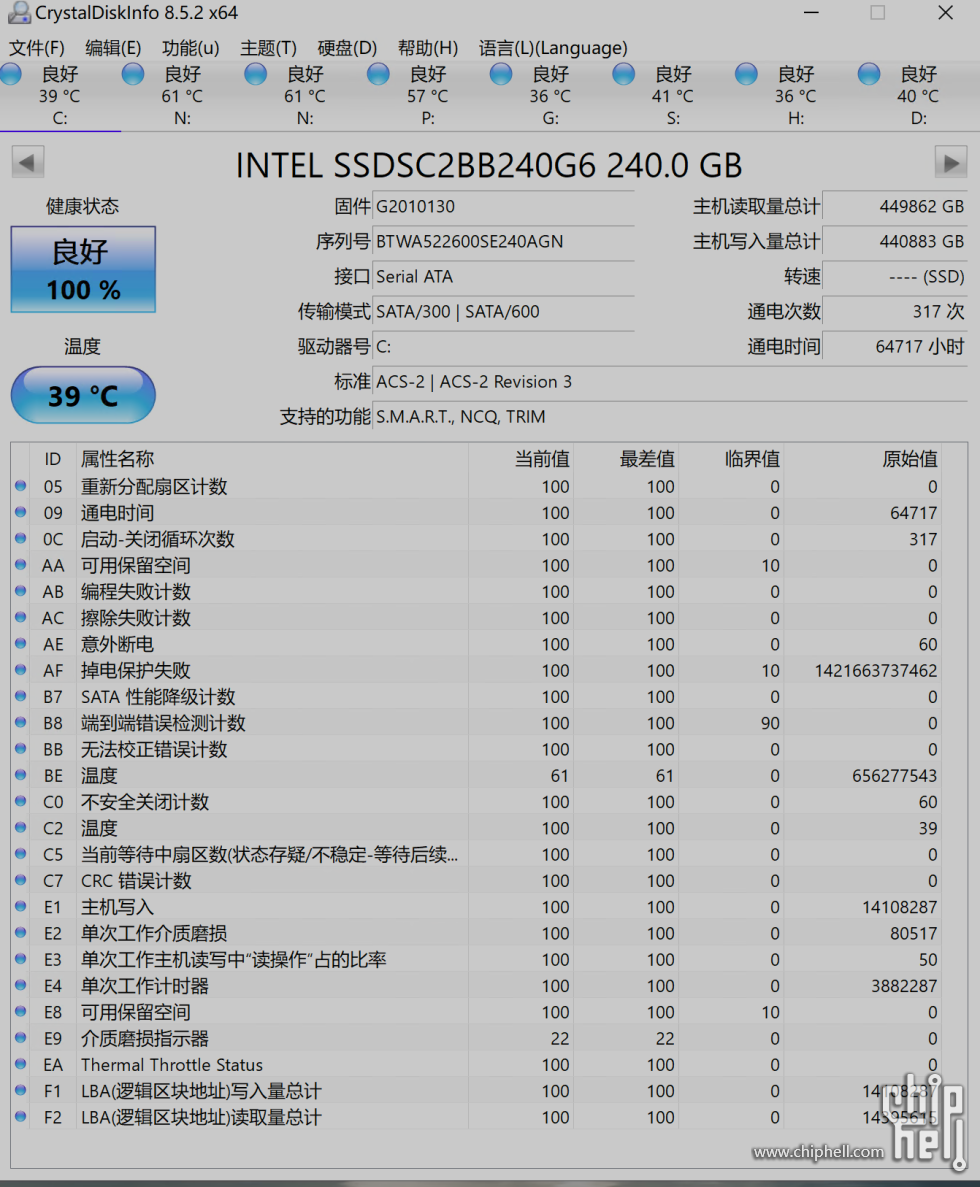Go to previous disk with left arrow
The image size is (980, 1187).
coord(28,163)
